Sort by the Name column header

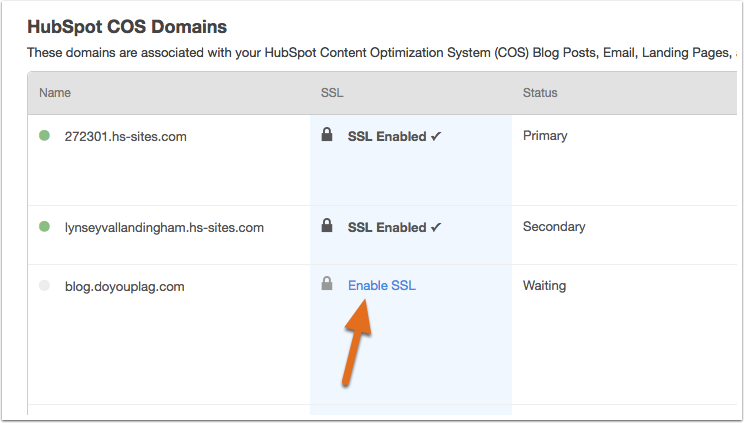[55, 93]
